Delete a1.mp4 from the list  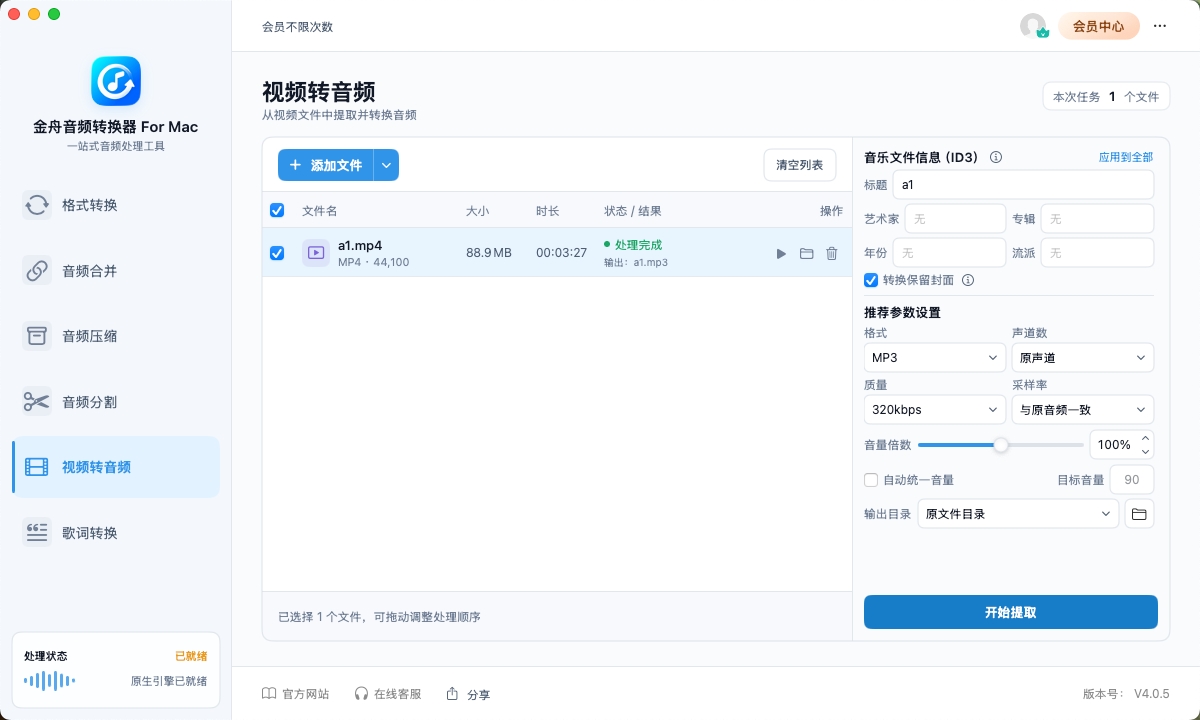click(x=832, y=253)
